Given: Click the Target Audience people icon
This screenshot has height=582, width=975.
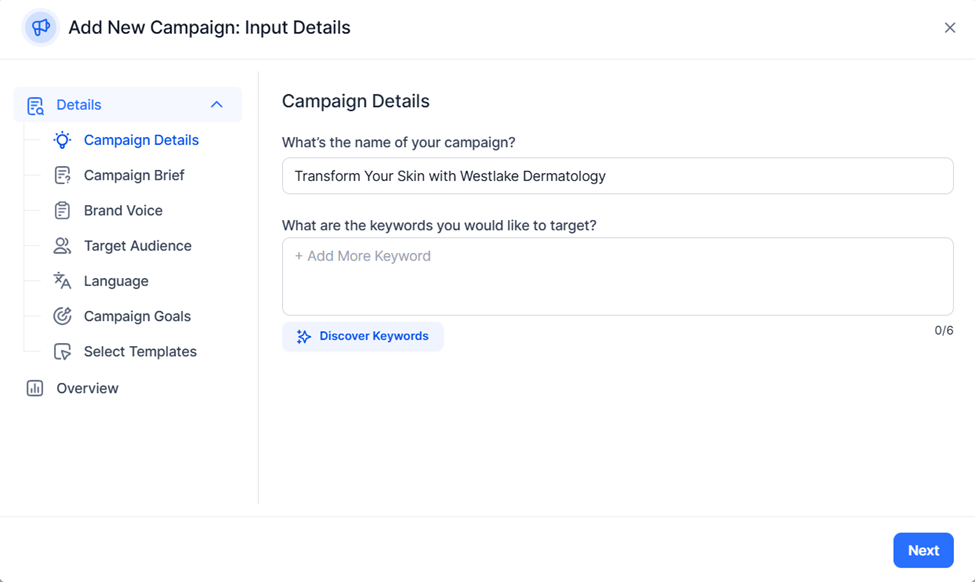Looking at the screenshot, I should 62,246.
